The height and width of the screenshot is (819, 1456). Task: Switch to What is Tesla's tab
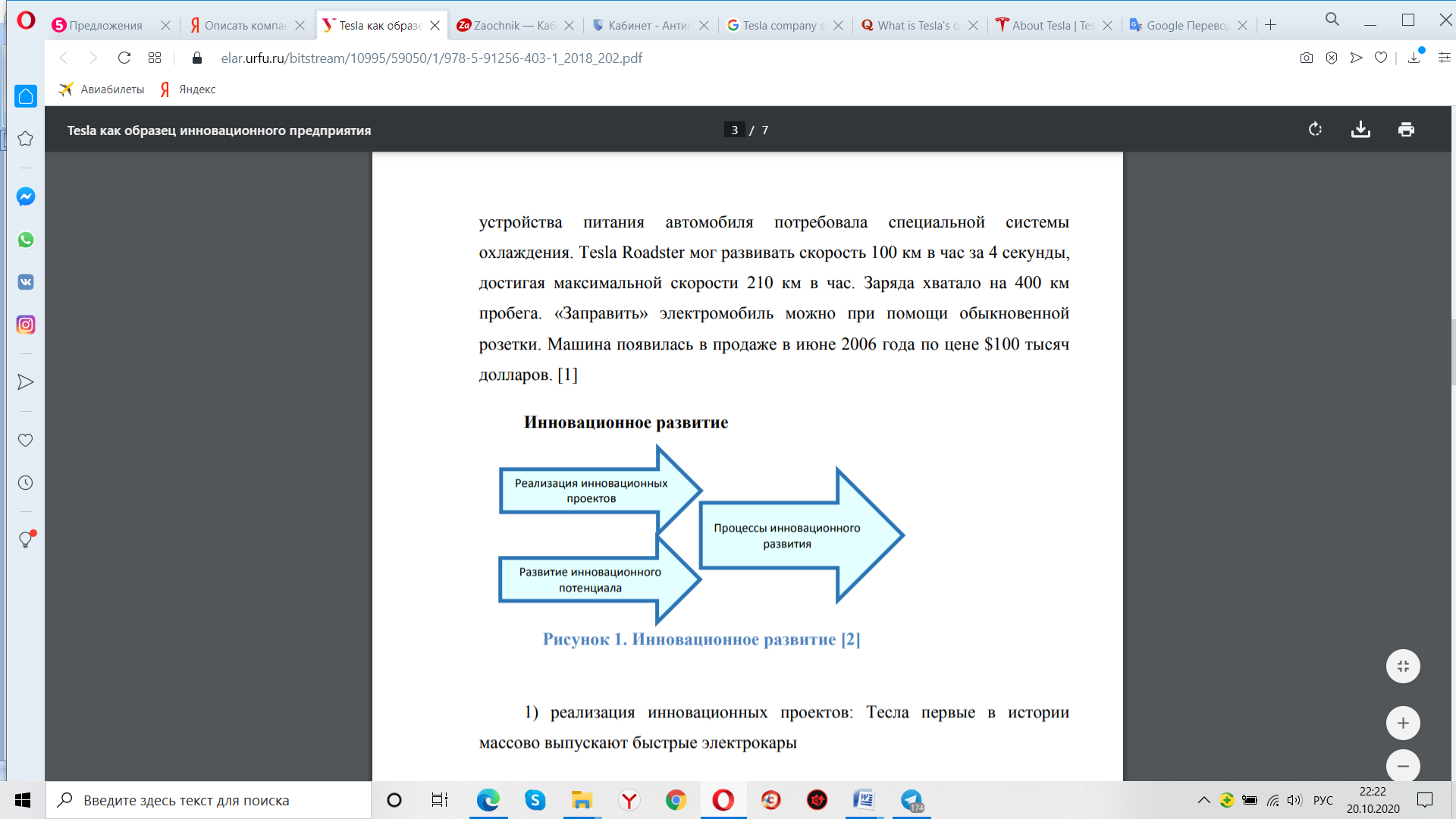coord(918,25)
